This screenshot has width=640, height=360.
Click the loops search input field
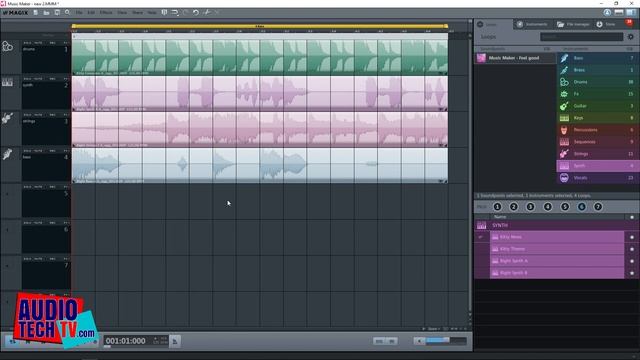582,37
